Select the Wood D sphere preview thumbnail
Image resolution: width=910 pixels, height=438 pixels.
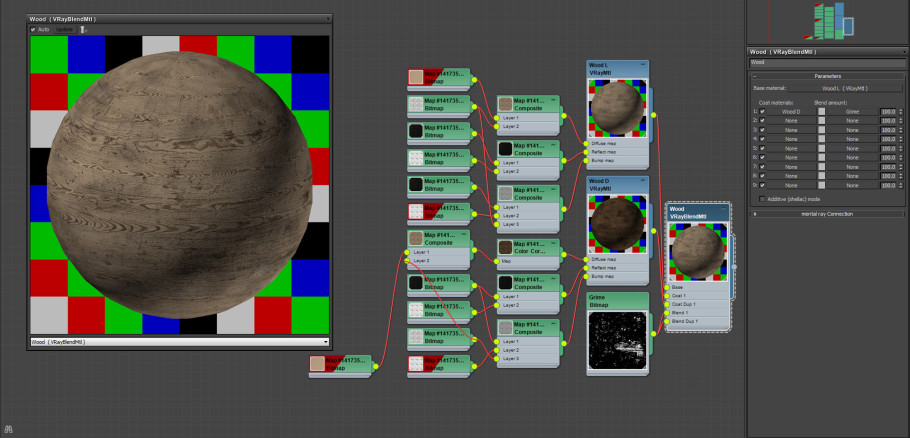click(618, 225)
